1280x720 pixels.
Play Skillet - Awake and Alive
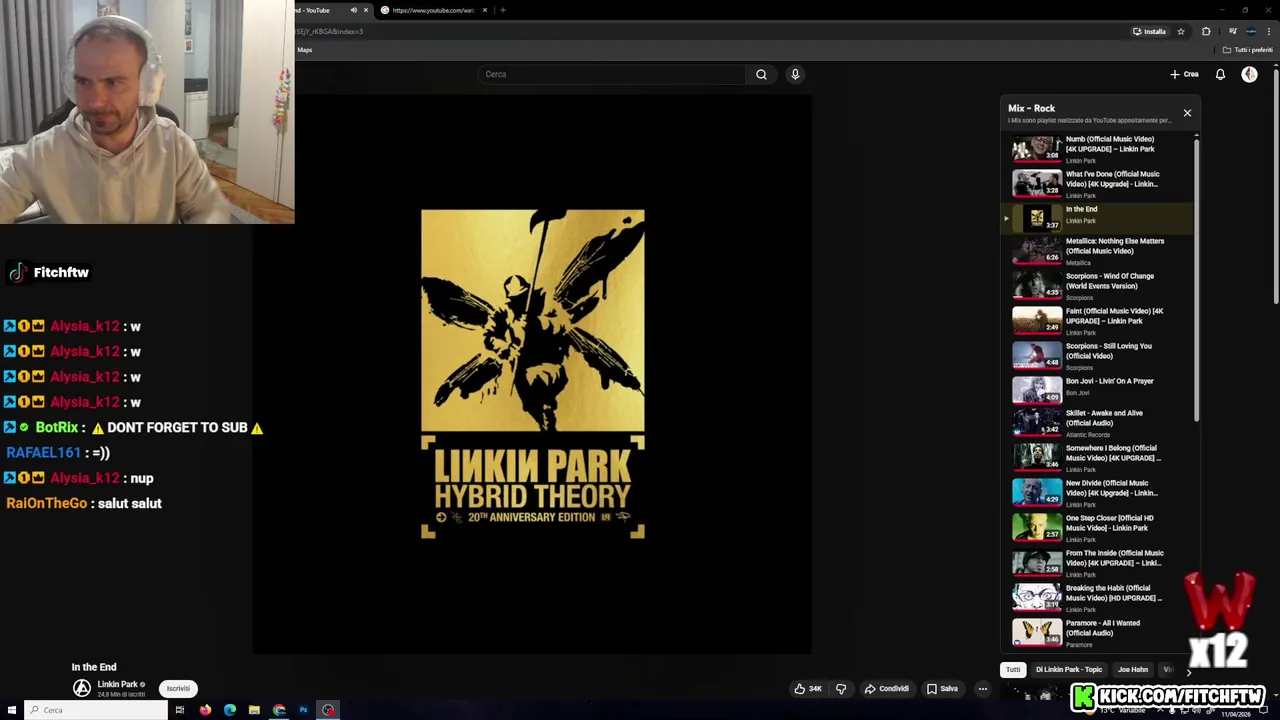click(1098, 423)
